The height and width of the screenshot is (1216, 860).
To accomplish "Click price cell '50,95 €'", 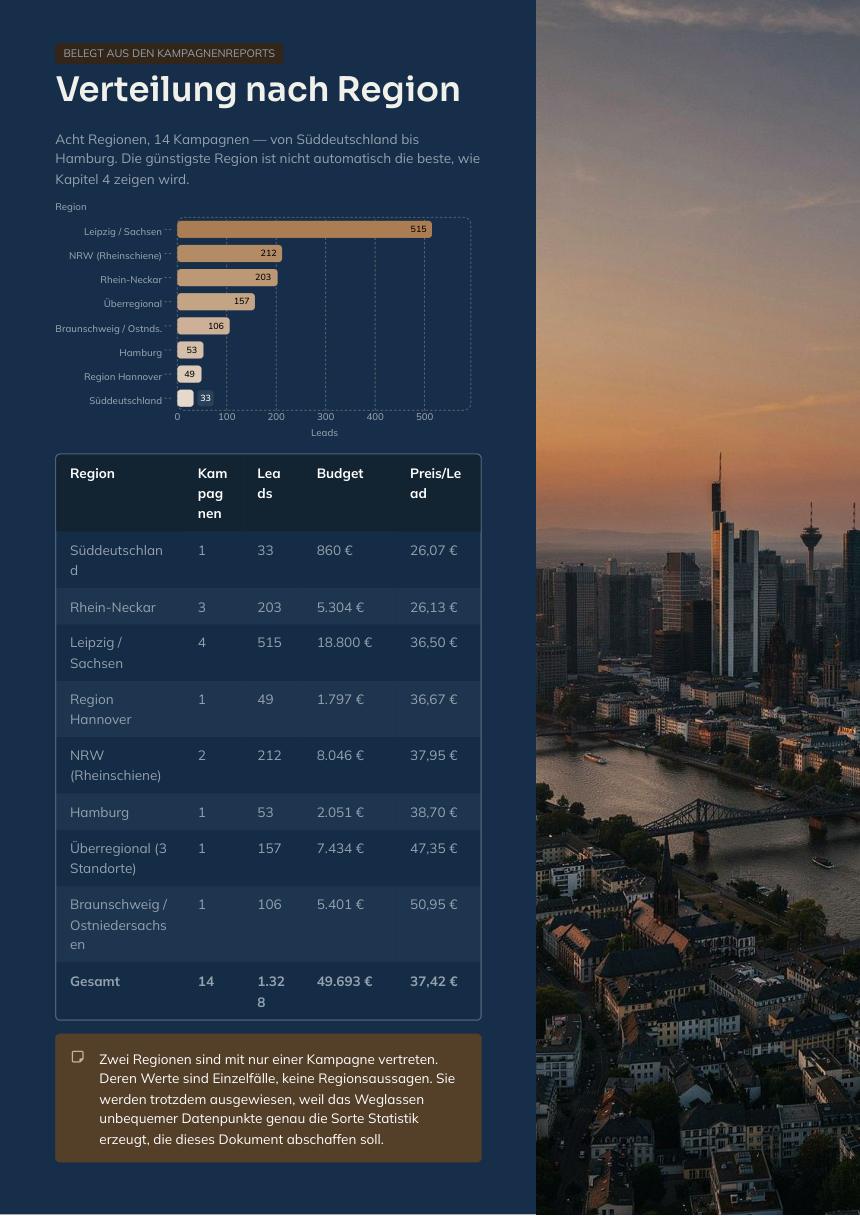I will pos(434,904).
